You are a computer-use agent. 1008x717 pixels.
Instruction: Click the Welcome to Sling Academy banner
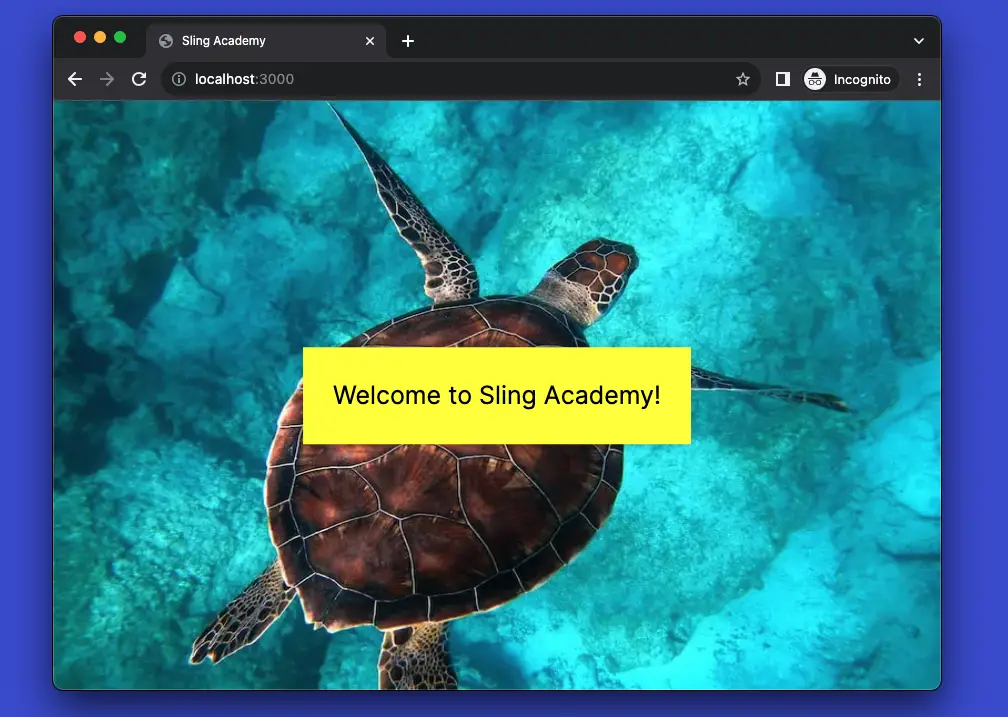(497, 395)
